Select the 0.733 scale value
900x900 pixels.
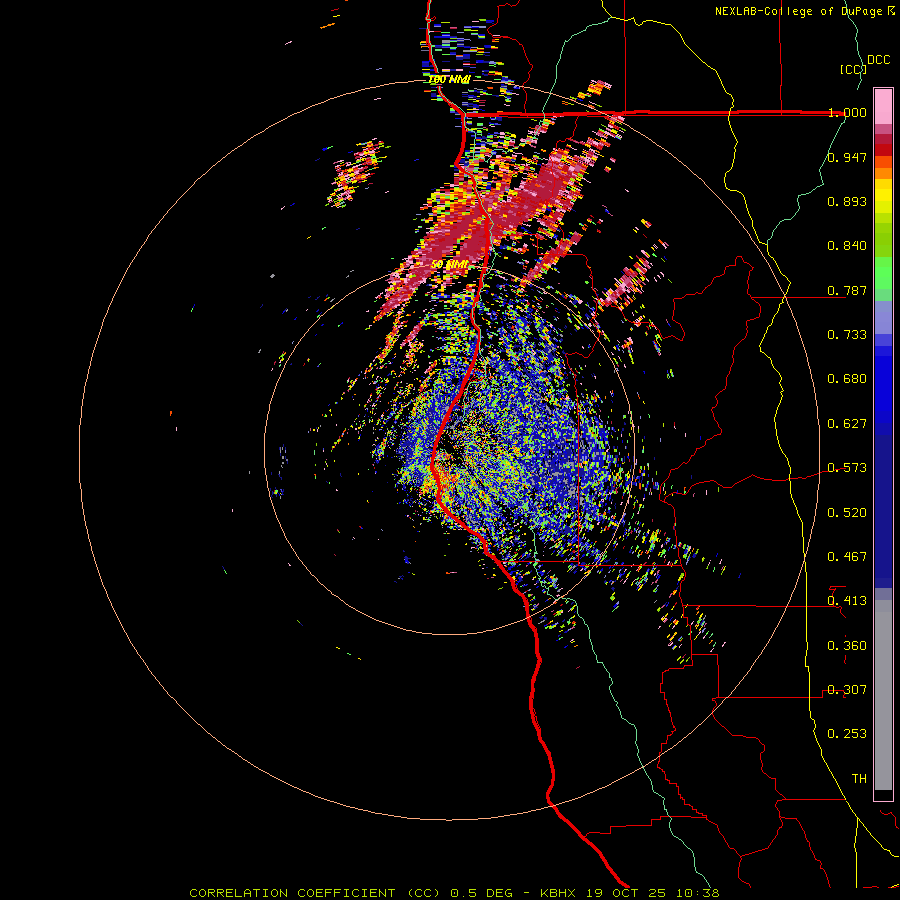(847, 335)
